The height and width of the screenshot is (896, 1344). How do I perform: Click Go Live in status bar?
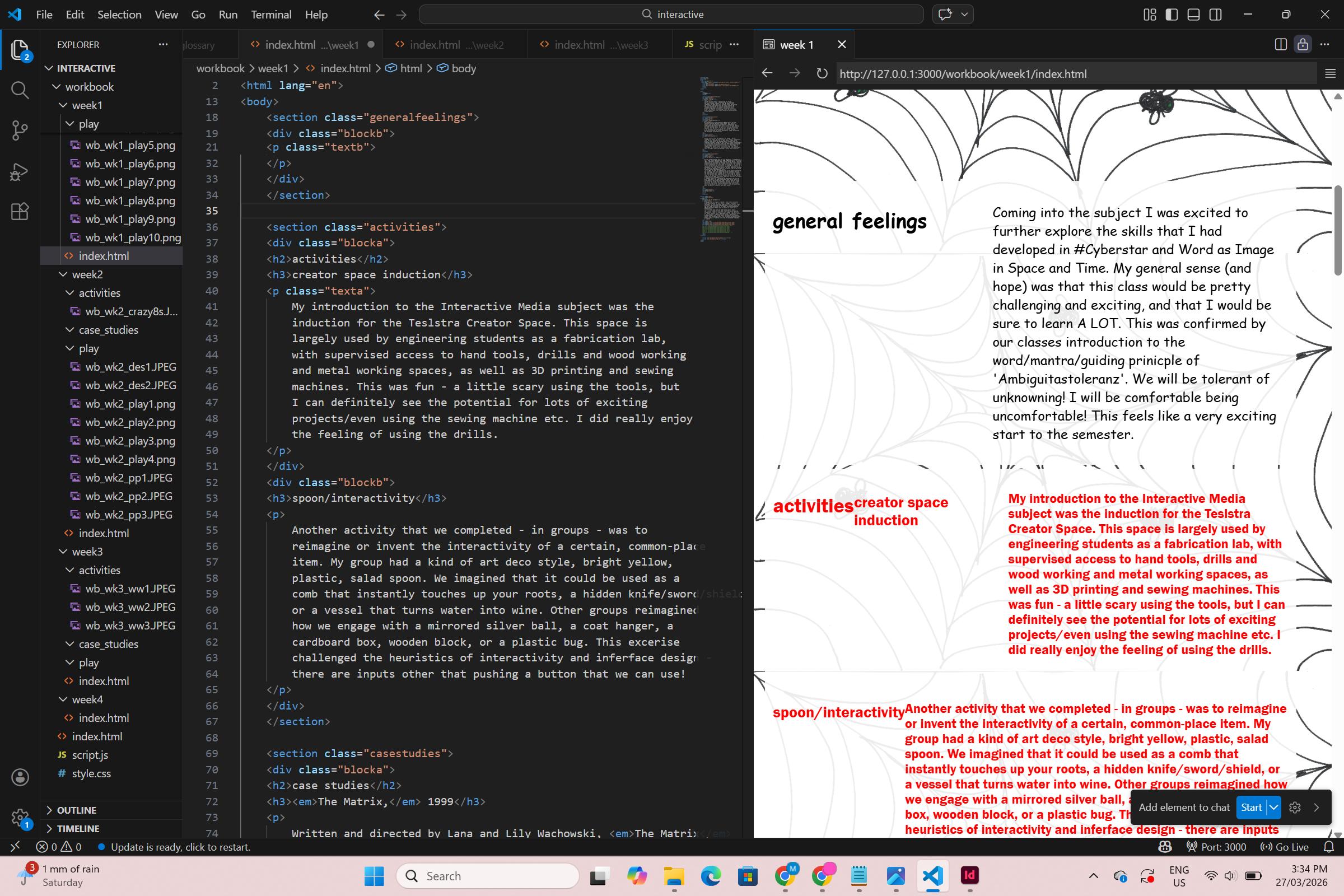point(1285,847)
